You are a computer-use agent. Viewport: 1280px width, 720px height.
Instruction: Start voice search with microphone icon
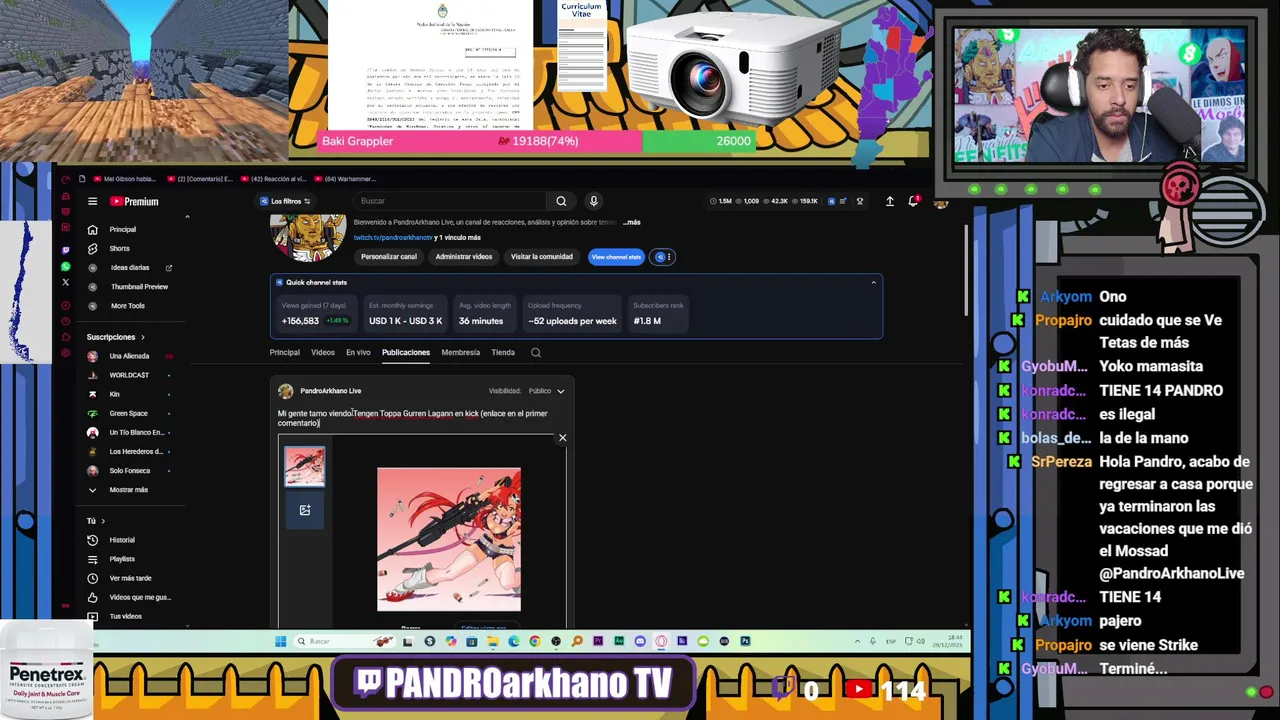point(593,201)
